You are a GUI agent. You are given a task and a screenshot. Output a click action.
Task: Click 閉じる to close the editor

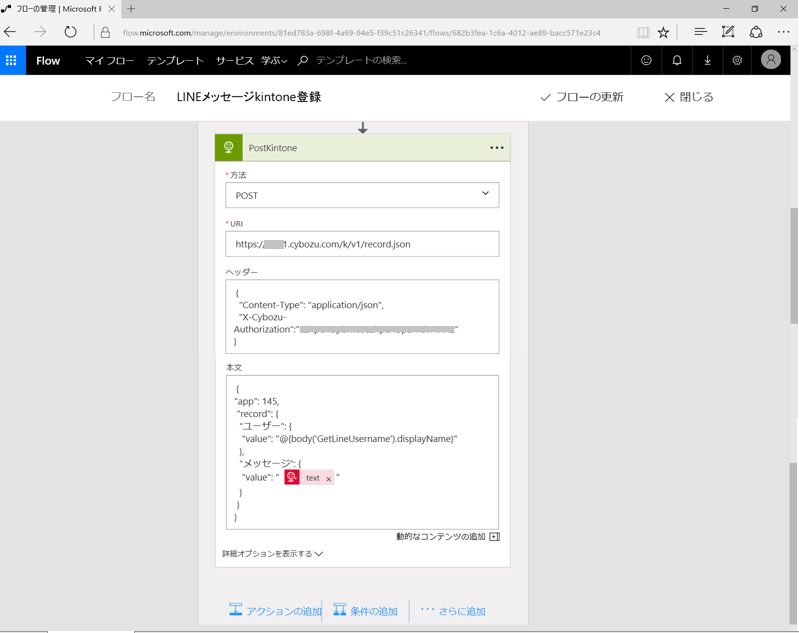(688, 97)
